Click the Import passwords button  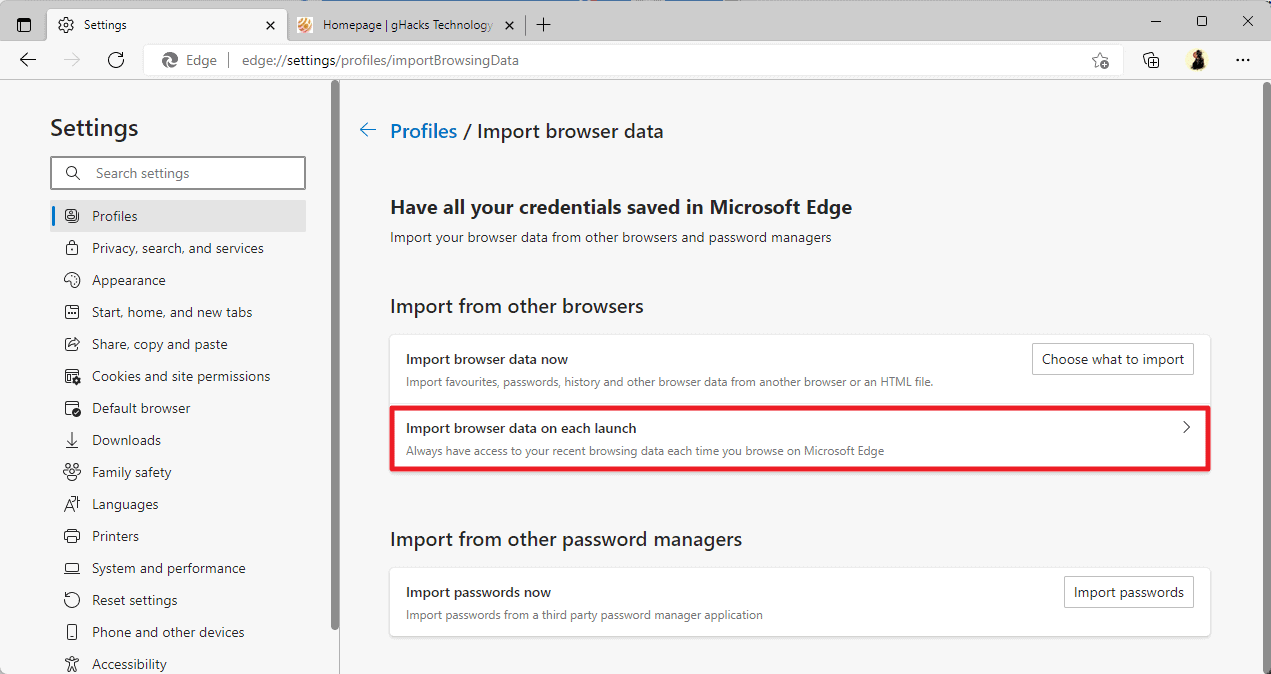point(1128,592)
